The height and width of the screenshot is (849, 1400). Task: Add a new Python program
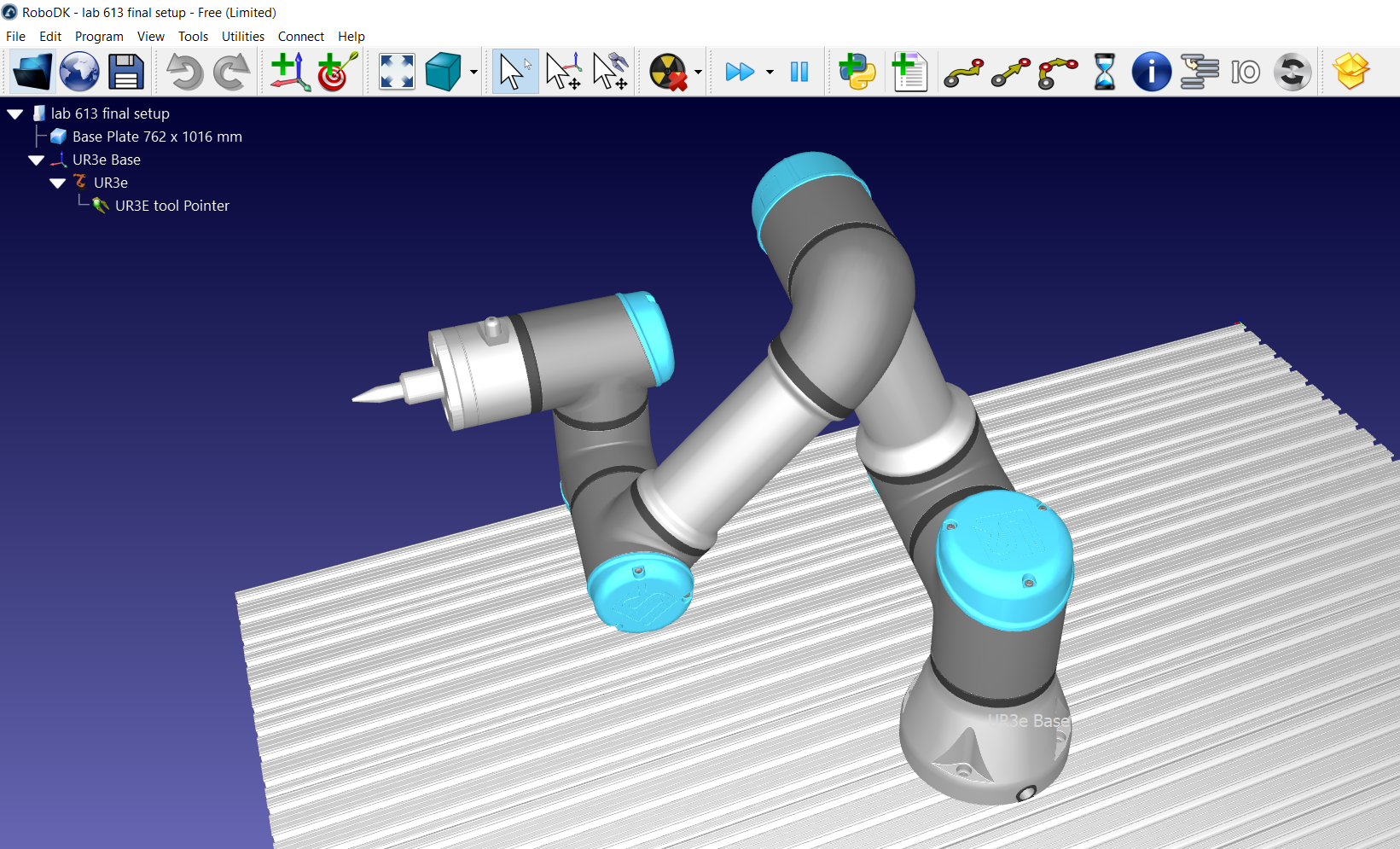pyautogui.click(x=857, y=72)
